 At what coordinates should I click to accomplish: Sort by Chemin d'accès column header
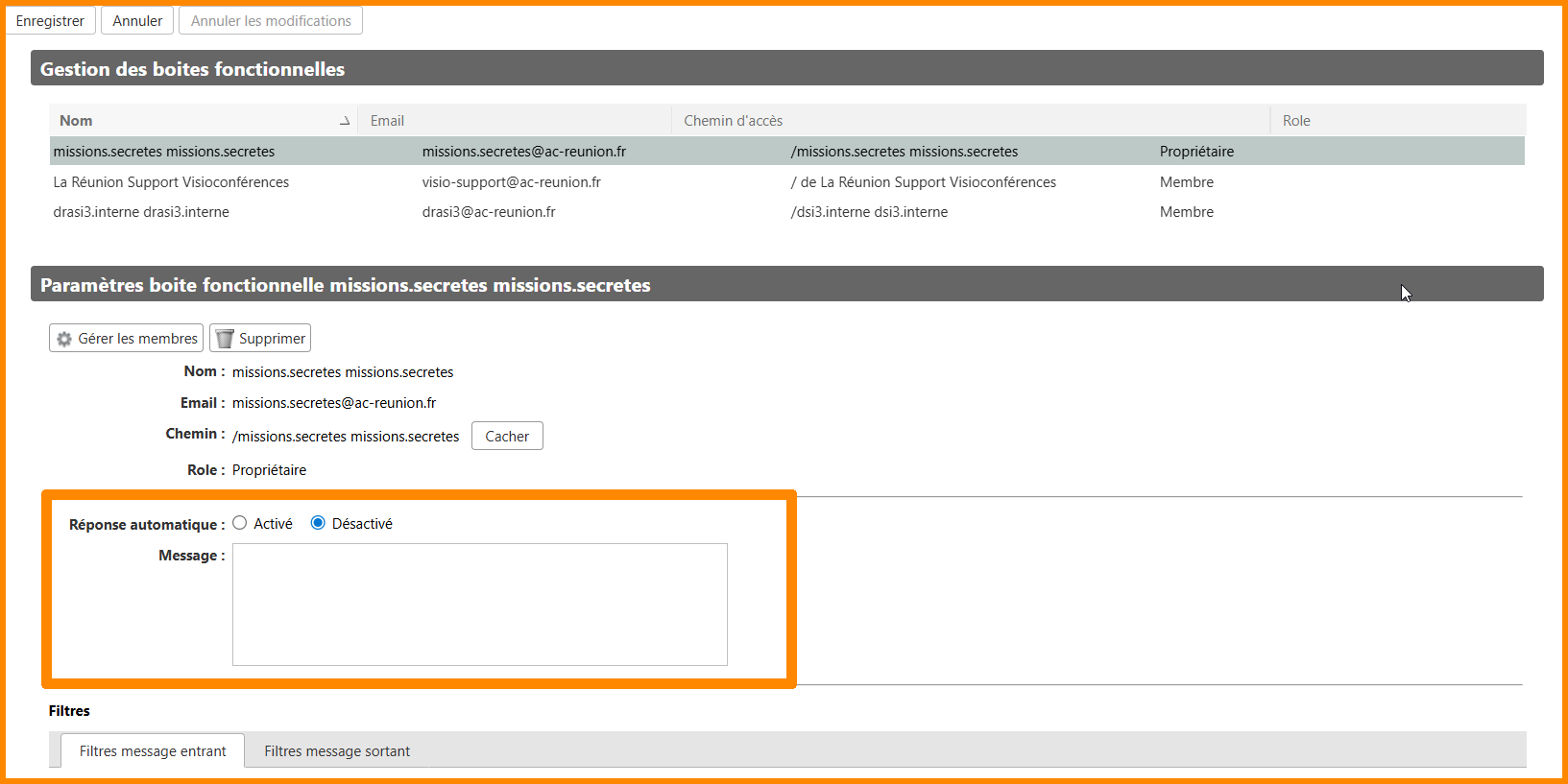tap(734, 121)
